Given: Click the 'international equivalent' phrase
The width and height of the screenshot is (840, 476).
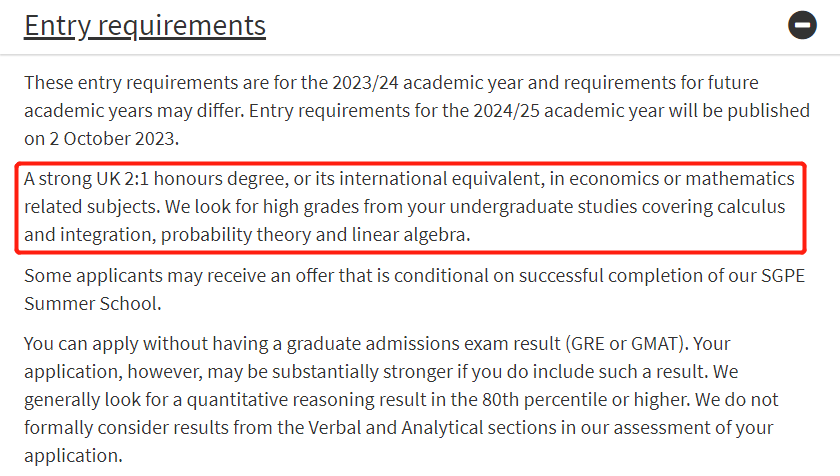Looking at the screenshot, I should (x=440, y=178).
